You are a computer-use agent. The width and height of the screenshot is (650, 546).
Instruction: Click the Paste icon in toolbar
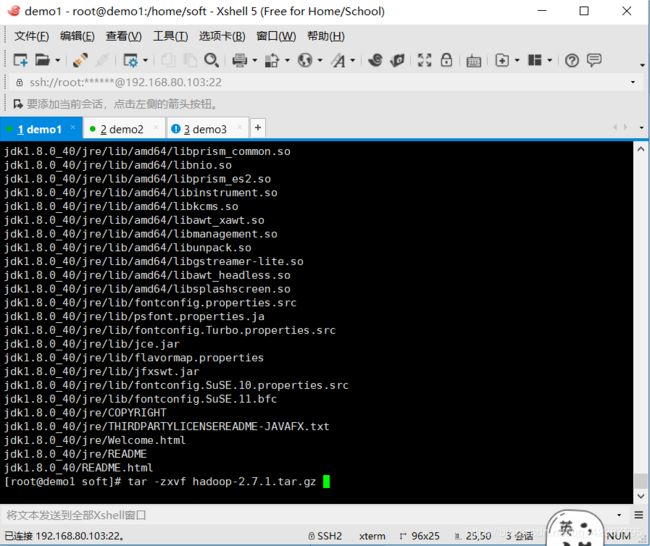click(x=190, y=61)
